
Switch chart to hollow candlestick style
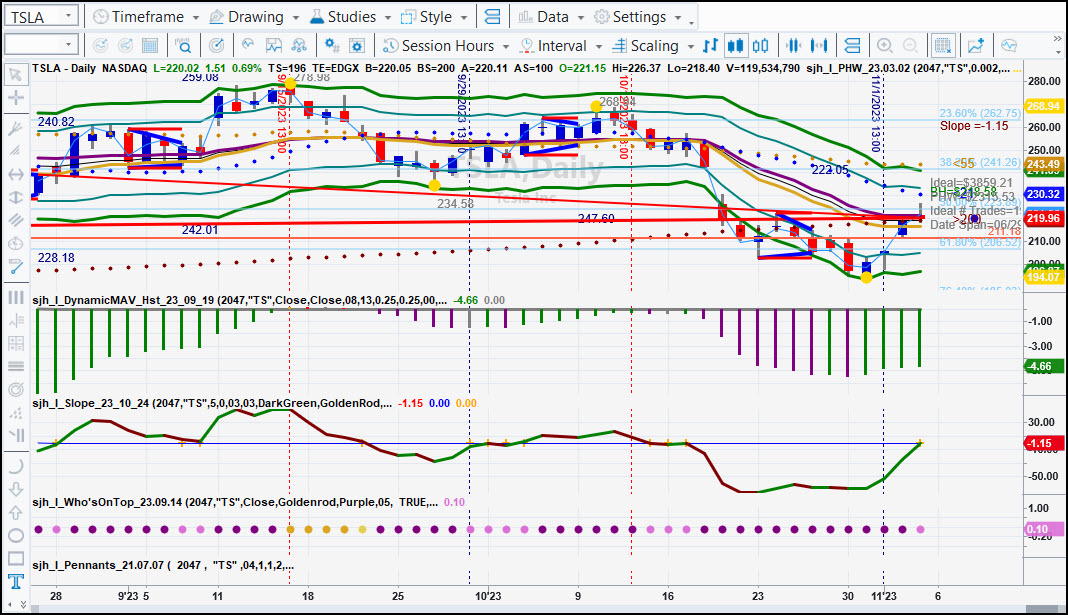761,46
